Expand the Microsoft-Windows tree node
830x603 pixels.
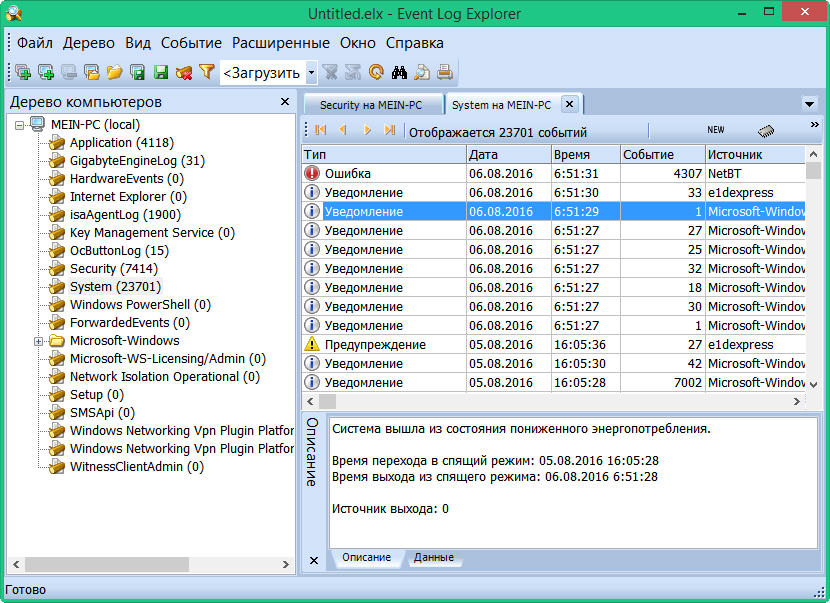(39, 341)
